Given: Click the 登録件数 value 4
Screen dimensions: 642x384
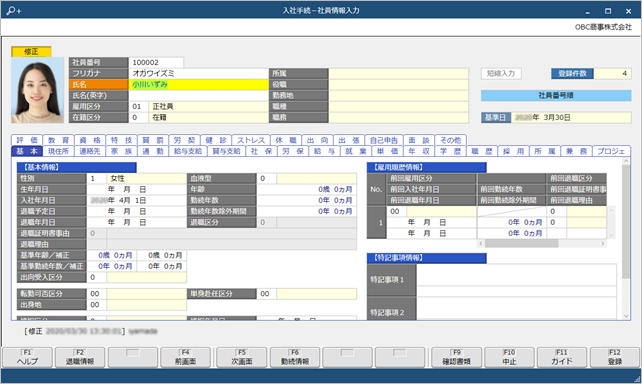Looking at the screenshot, I should click(613, 74).
